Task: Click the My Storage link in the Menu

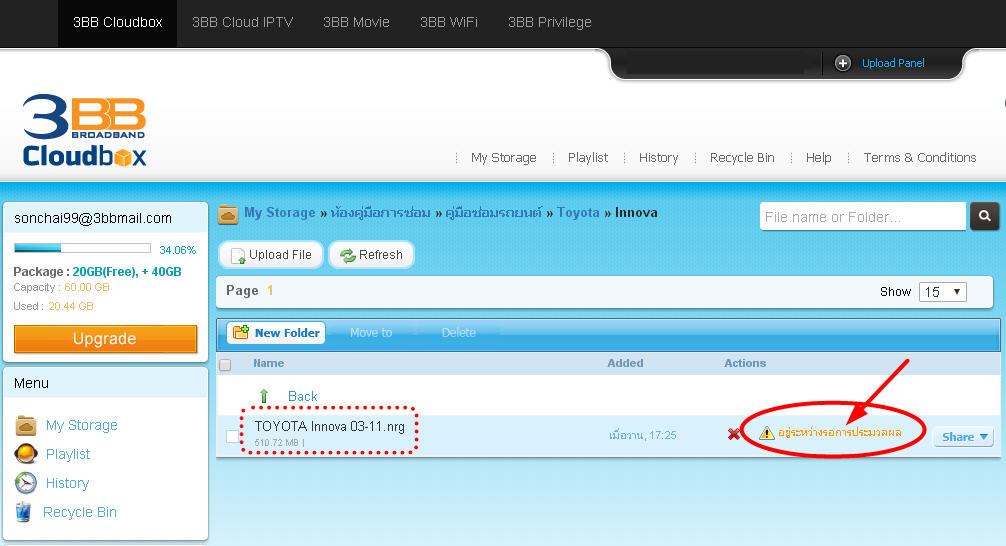Action: point(81,425)
